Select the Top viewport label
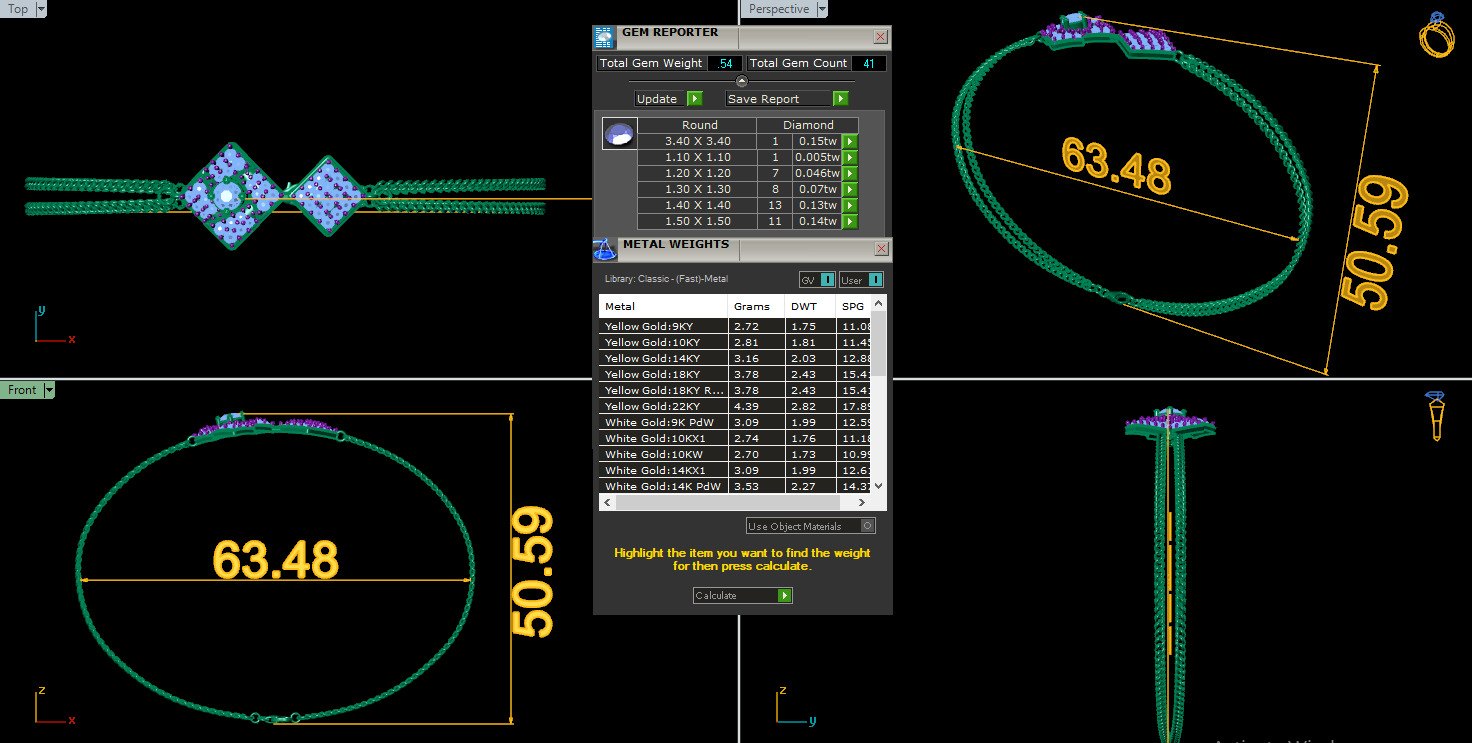This screenshot has height=743, width=1472. [x=18, y=8]
